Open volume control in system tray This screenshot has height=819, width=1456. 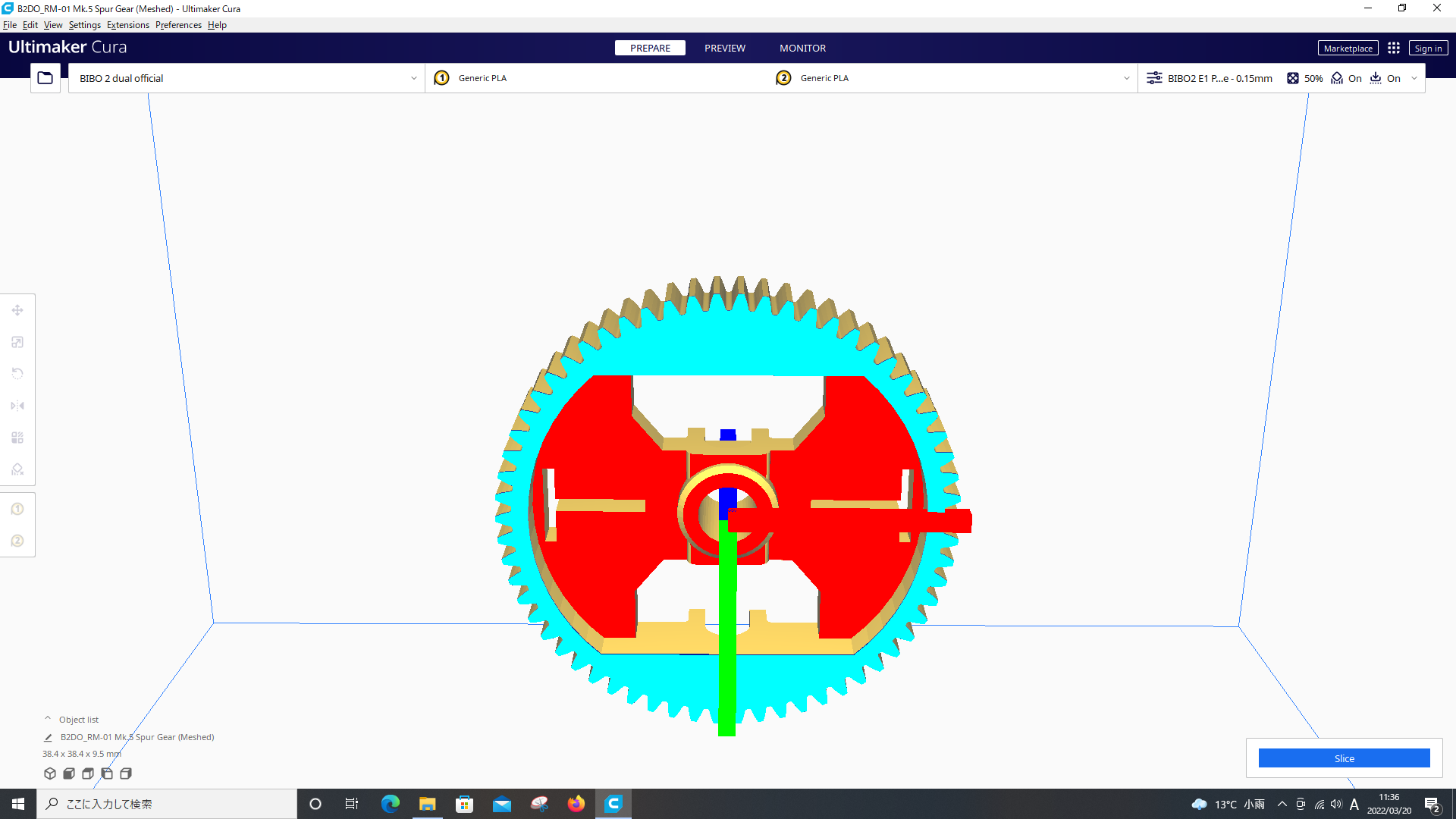coord(1336,804)
